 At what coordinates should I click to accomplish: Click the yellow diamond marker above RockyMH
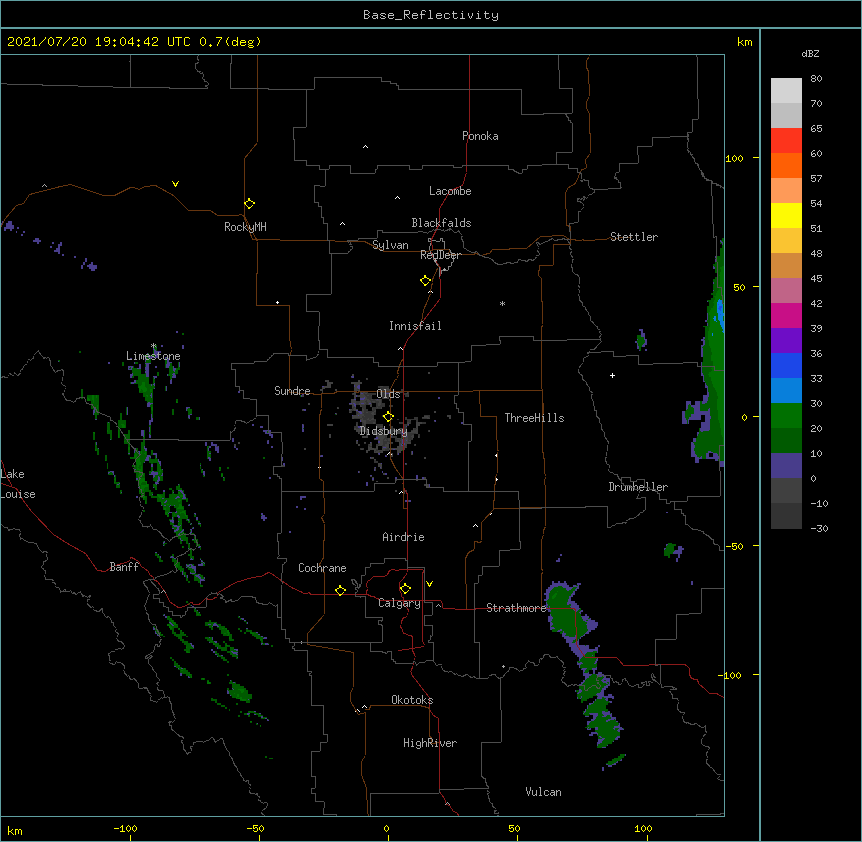point(250,204)
